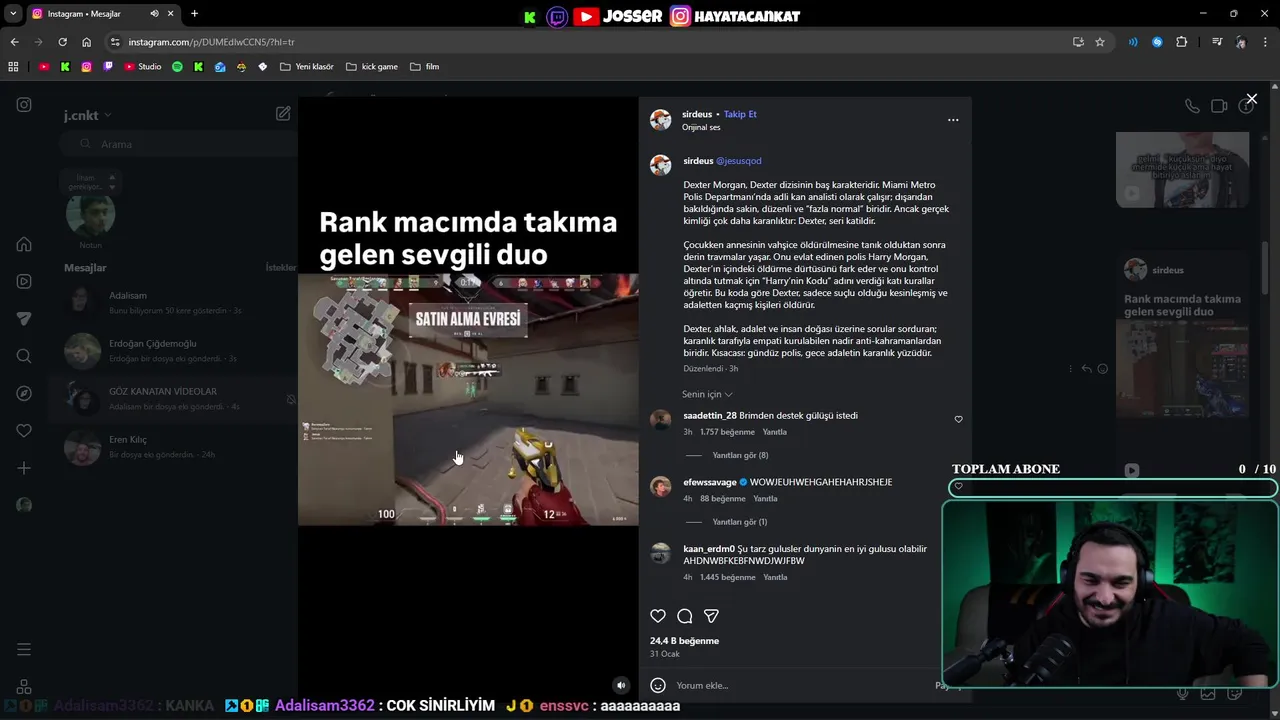Start audio call with phone icon
This screenshot has width=1280, height=720.
pyautogui.click(x=1192, y=106)
